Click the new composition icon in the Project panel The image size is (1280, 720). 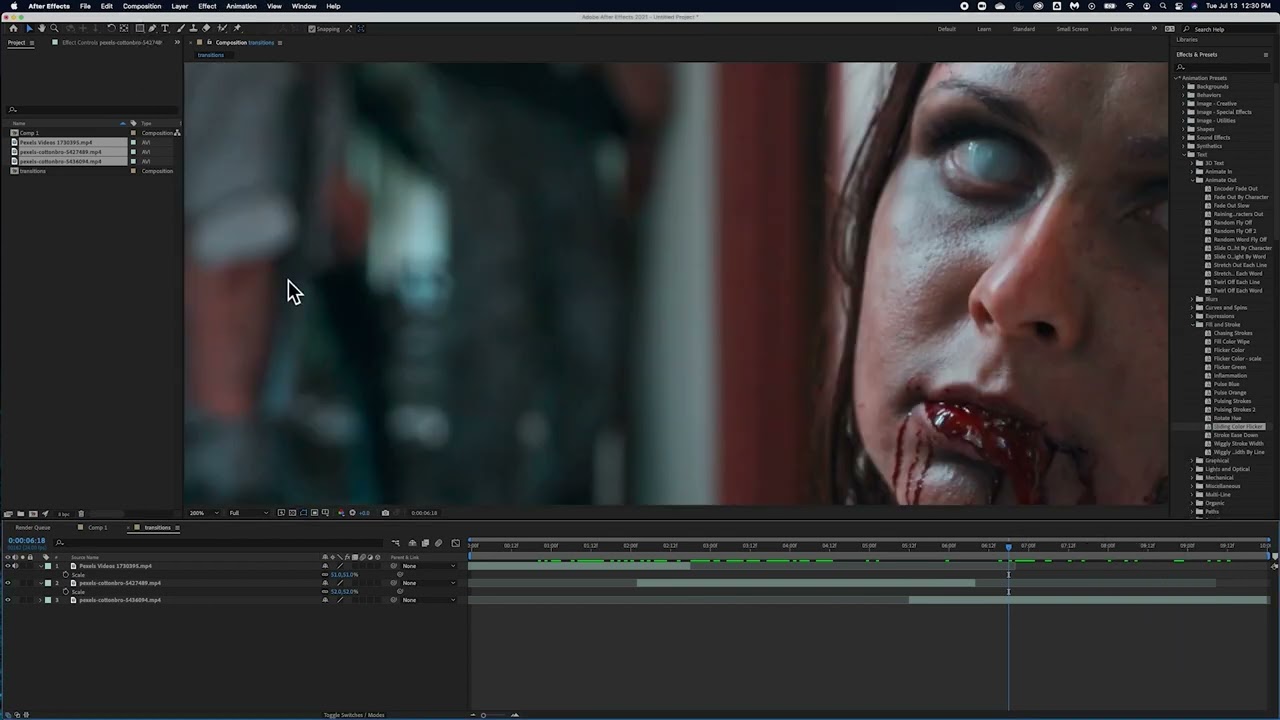(x=33, y=514)
